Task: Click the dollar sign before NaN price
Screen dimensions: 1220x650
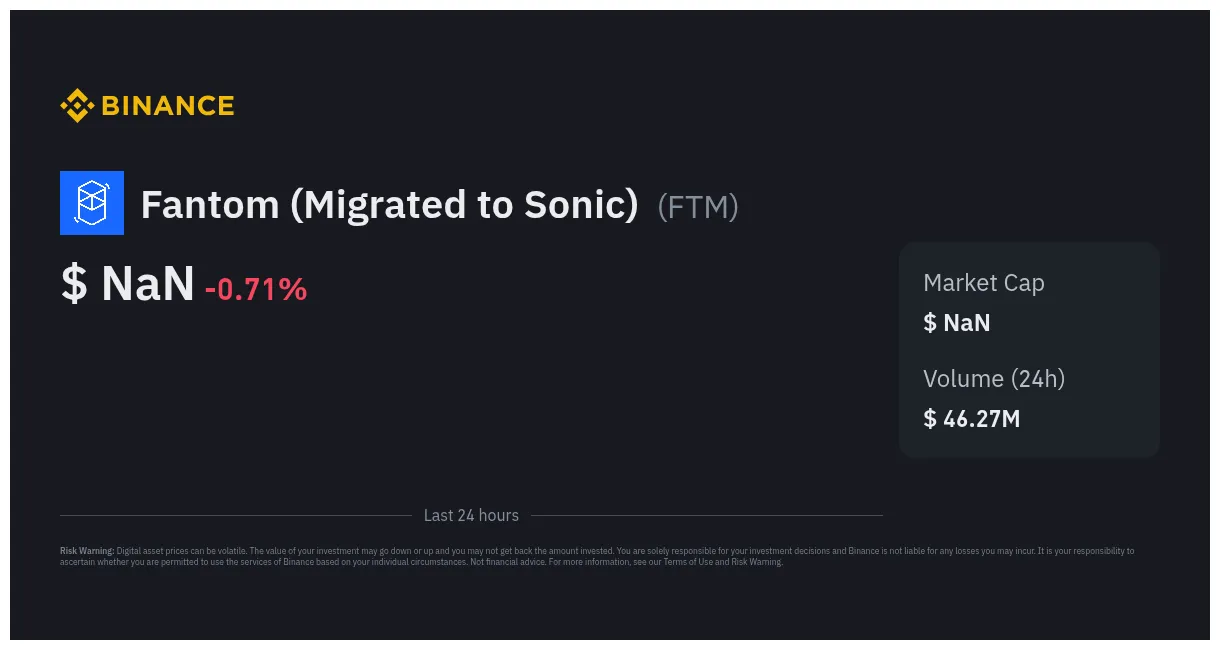Action: (74, 284)
